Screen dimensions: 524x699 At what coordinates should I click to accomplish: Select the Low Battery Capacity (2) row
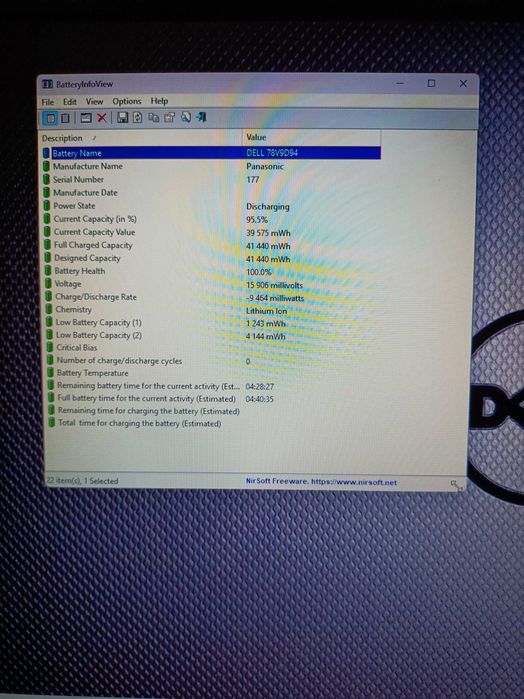(212, 335)
